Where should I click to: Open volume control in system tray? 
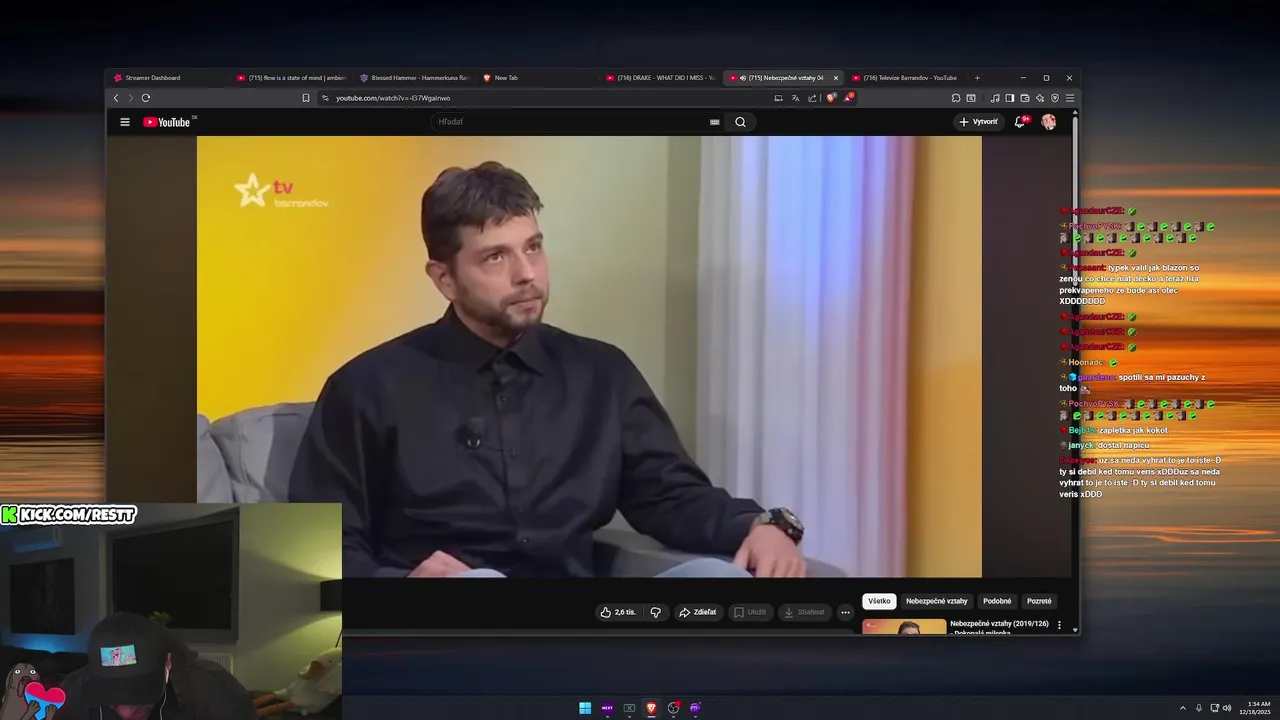(x=1227, y=708)
